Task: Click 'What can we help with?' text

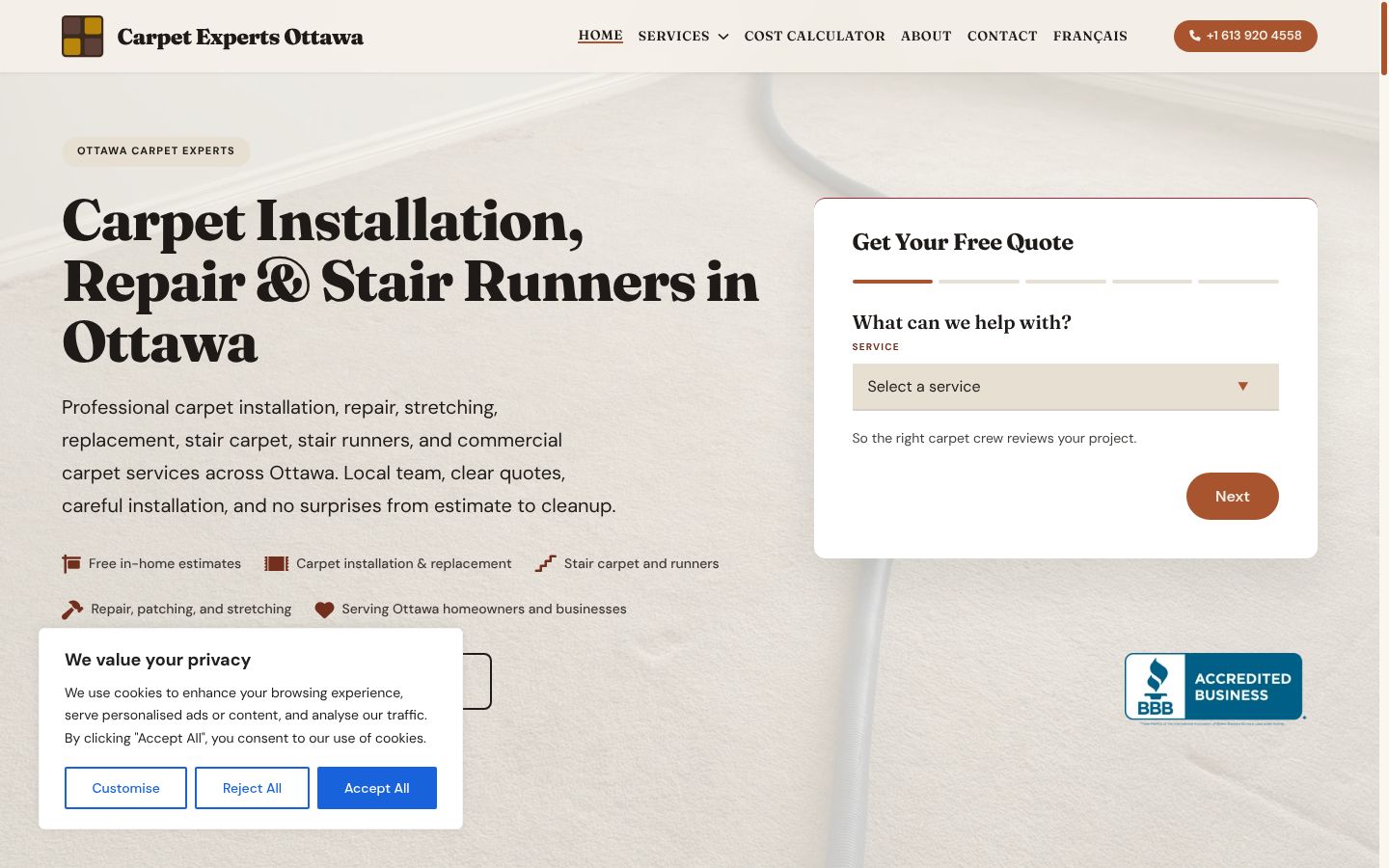Action: tap(962, 322)
